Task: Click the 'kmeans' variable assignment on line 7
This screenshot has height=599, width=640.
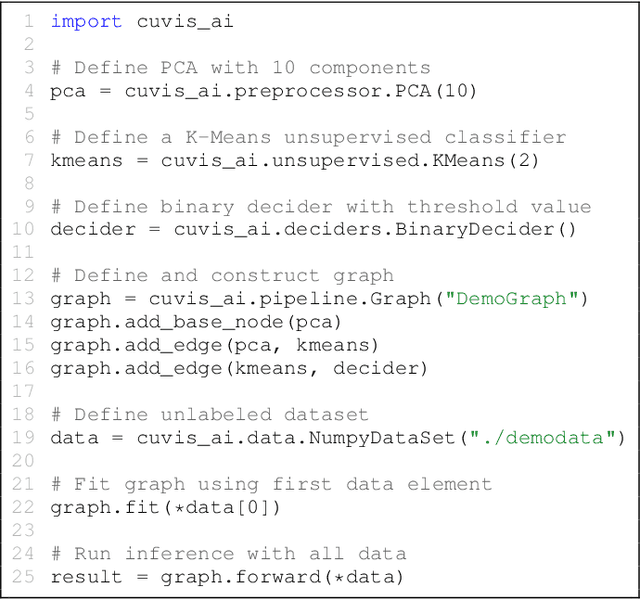Action: click(x=86, y=160)
